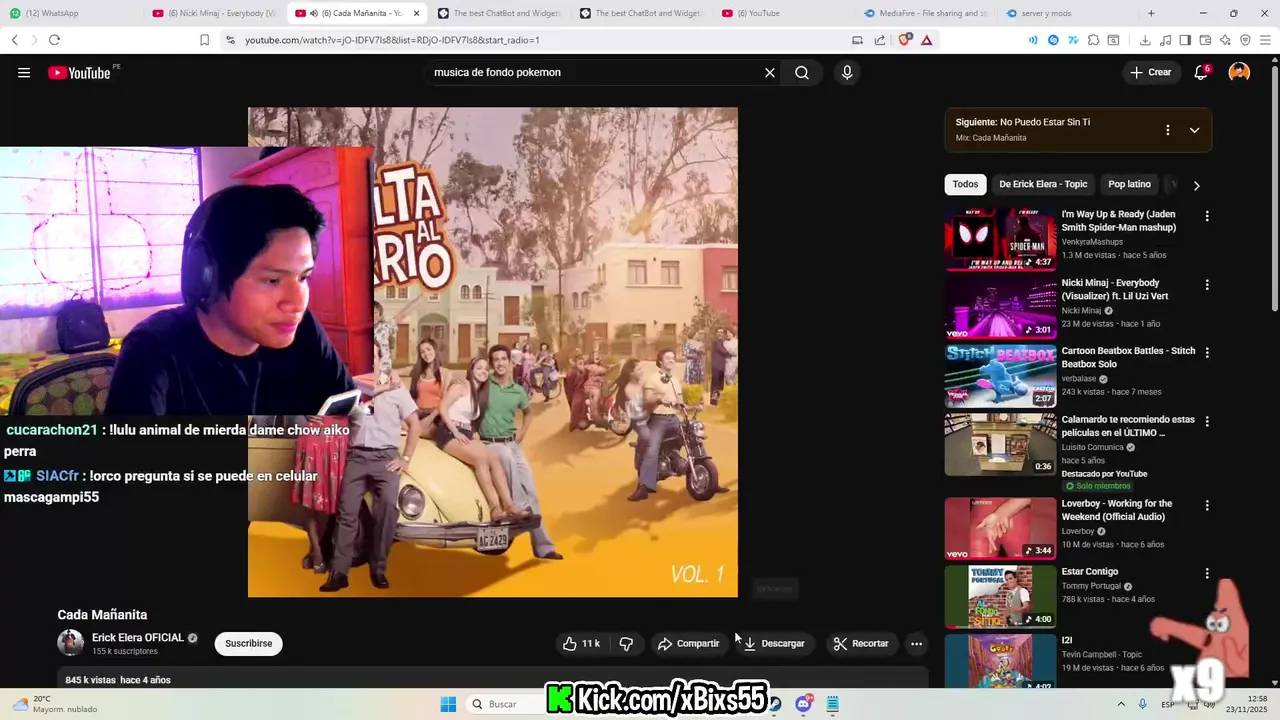Open a new browser tab

coord(1151,13)
